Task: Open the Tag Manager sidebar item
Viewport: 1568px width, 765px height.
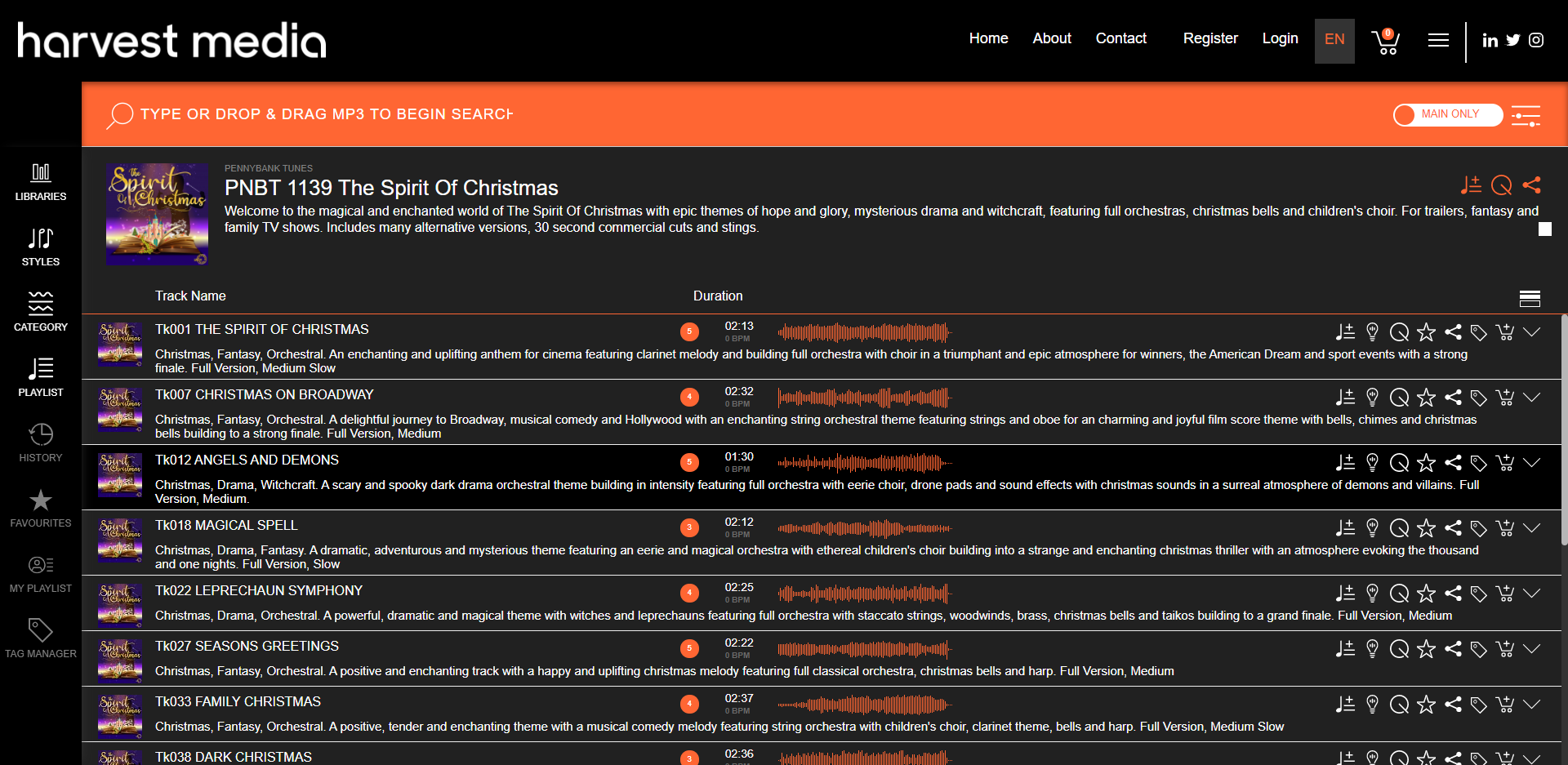Action: point(41,639)
